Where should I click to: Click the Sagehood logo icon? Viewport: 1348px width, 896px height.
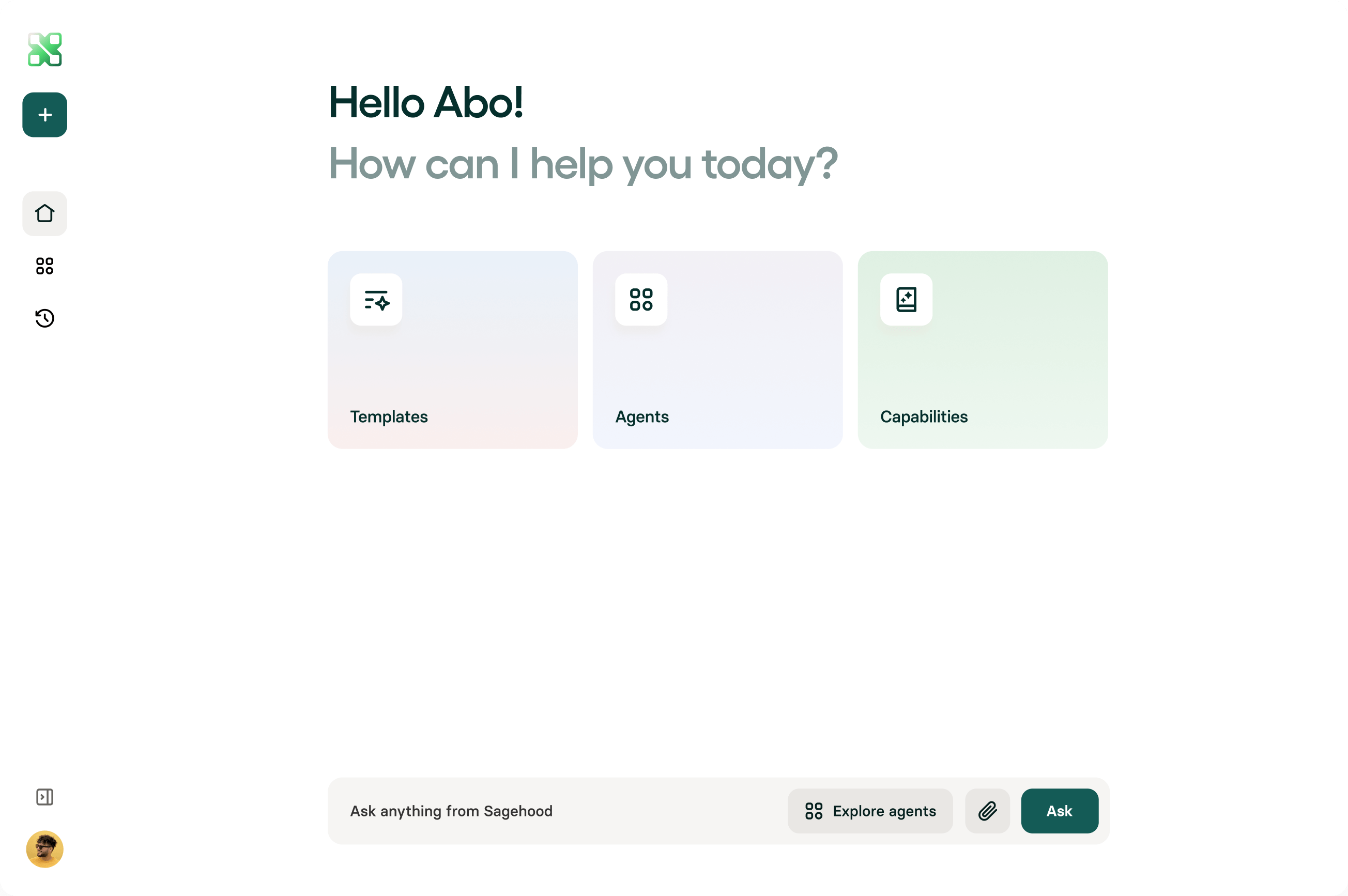[44, 49]
